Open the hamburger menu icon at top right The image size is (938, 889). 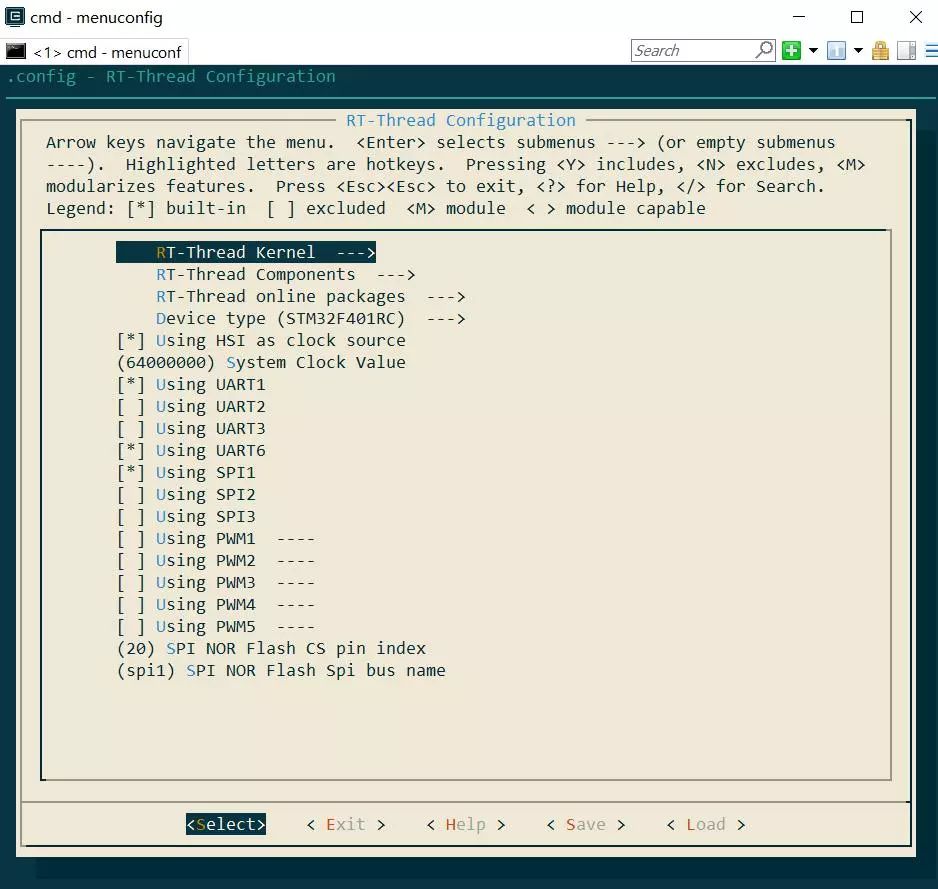point(931,51)
